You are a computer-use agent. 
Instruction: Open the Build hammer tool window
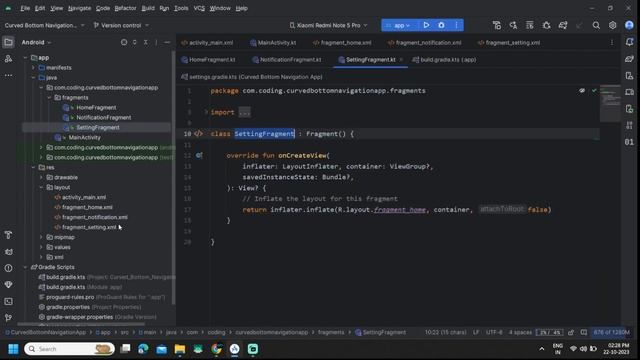click(8, 235)
